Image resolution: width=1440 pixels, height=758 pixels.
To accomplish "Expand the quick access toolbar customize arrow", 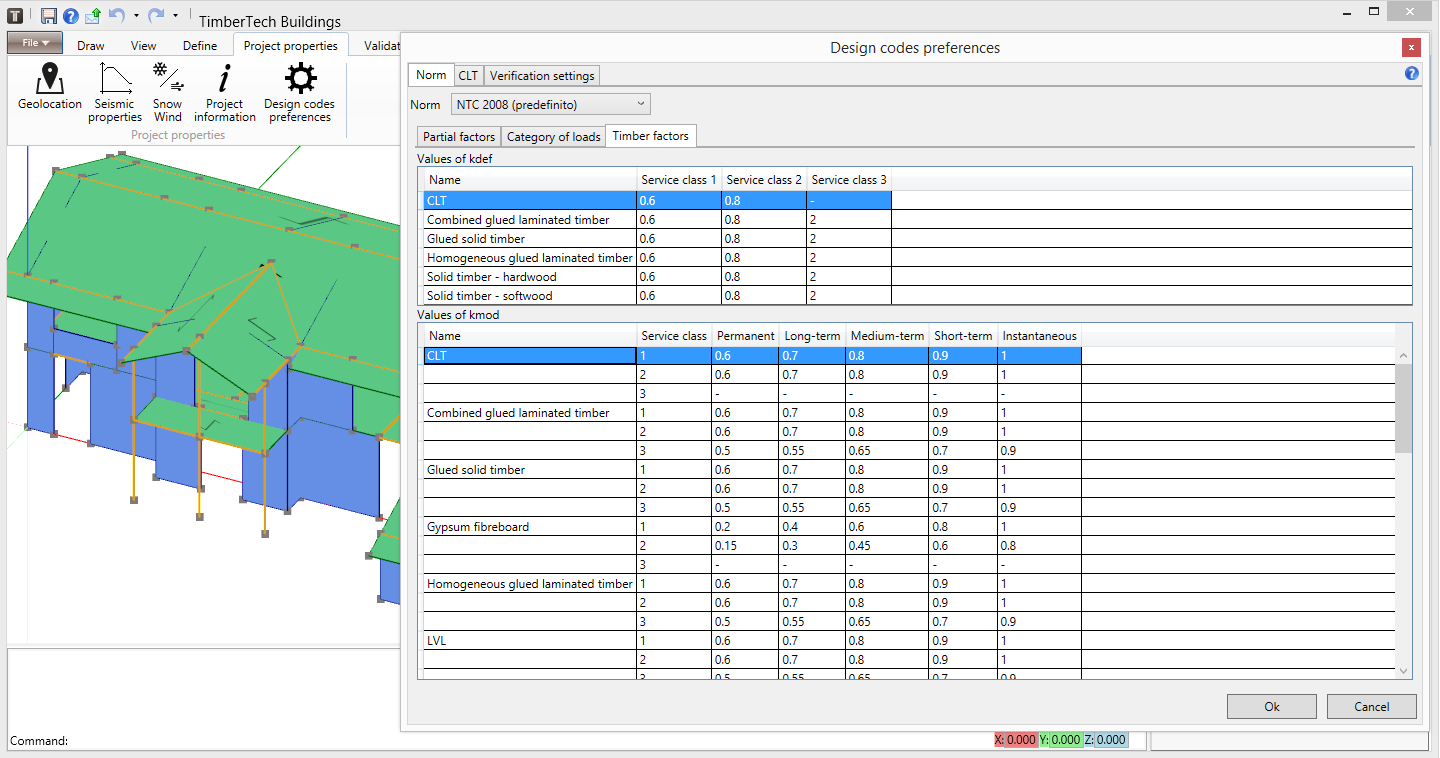I will (175, 16).
